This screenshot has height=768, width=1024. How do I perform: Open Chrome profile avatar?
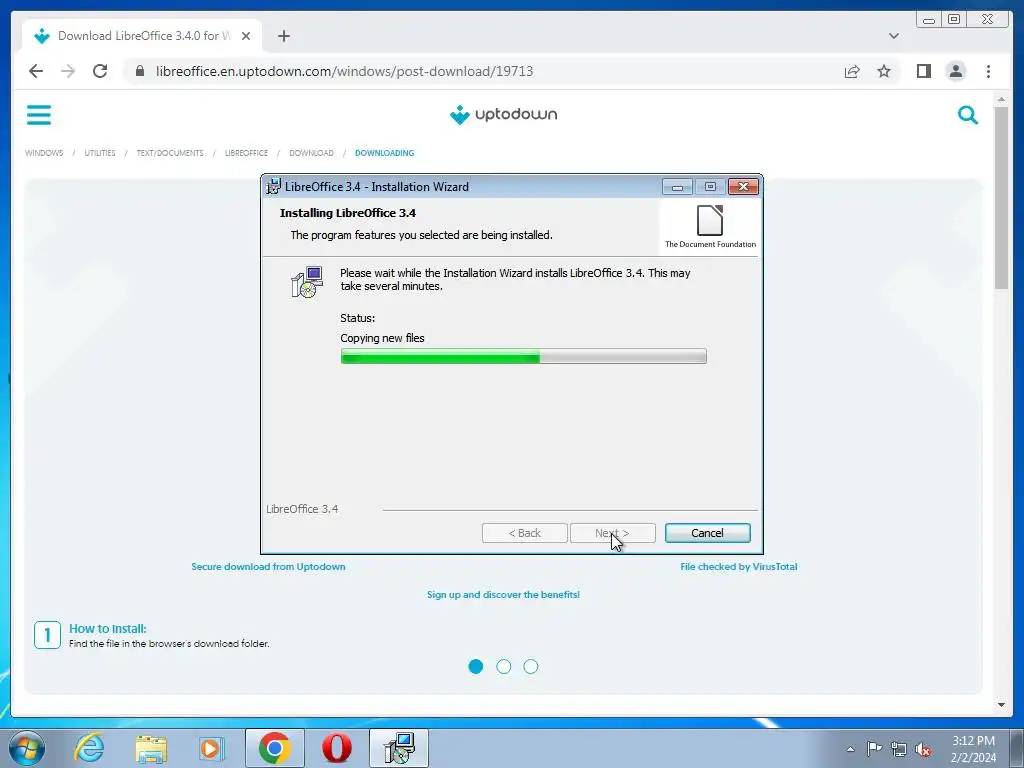(955, 71)
